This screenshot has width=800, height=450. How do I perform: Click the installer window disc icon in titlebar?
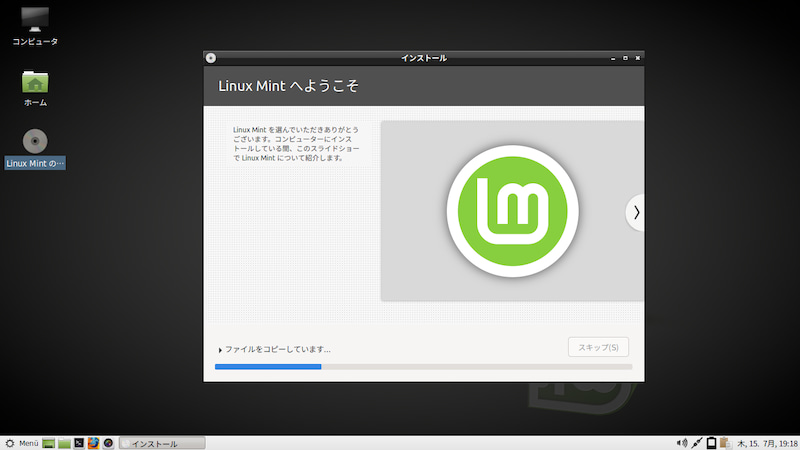[x=211, y=58]
